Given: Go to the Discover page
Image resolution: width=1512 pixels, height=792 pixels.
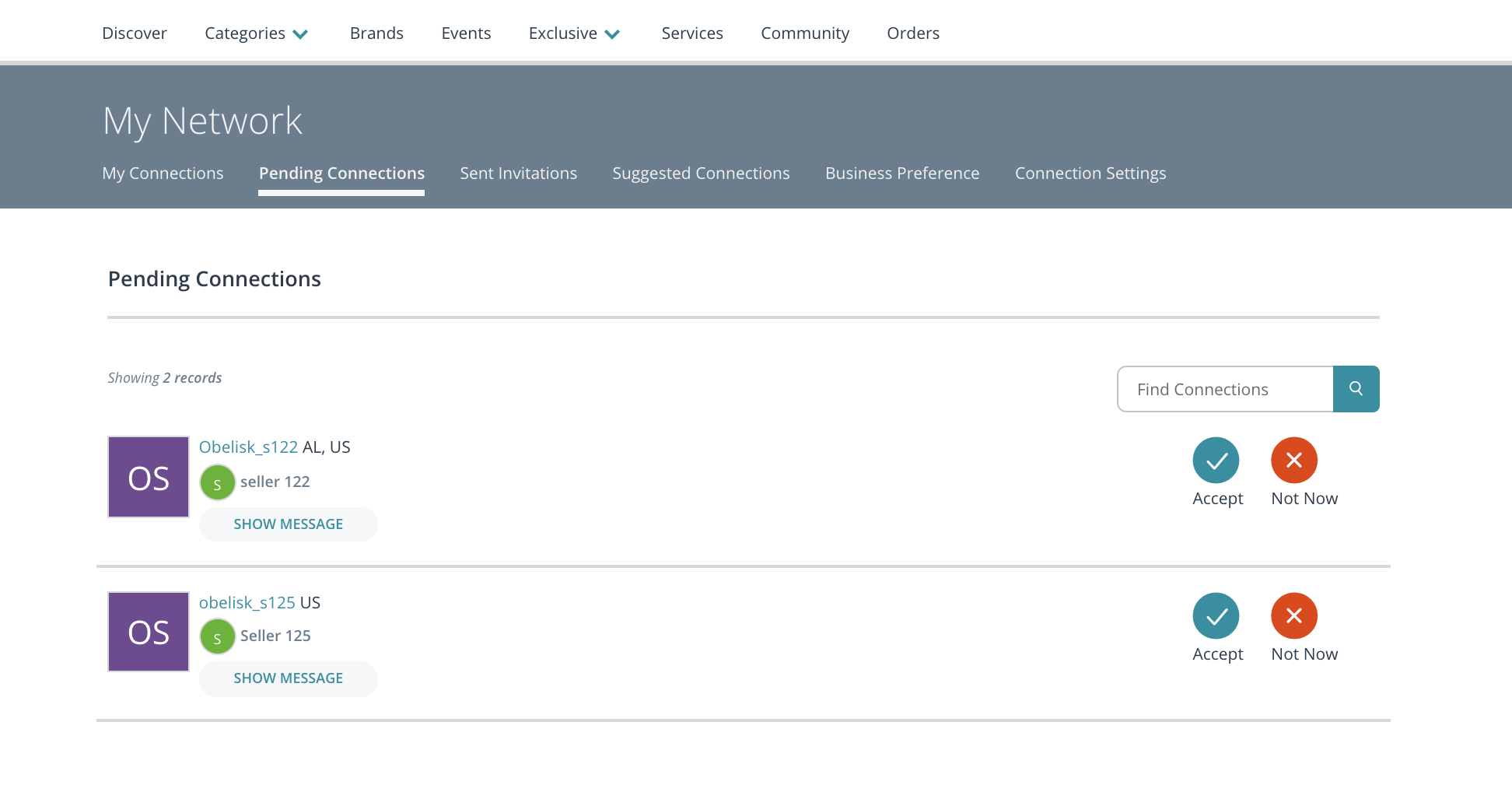Looking at the screenshot, I should pyautogui.click(x=135, y=33).
